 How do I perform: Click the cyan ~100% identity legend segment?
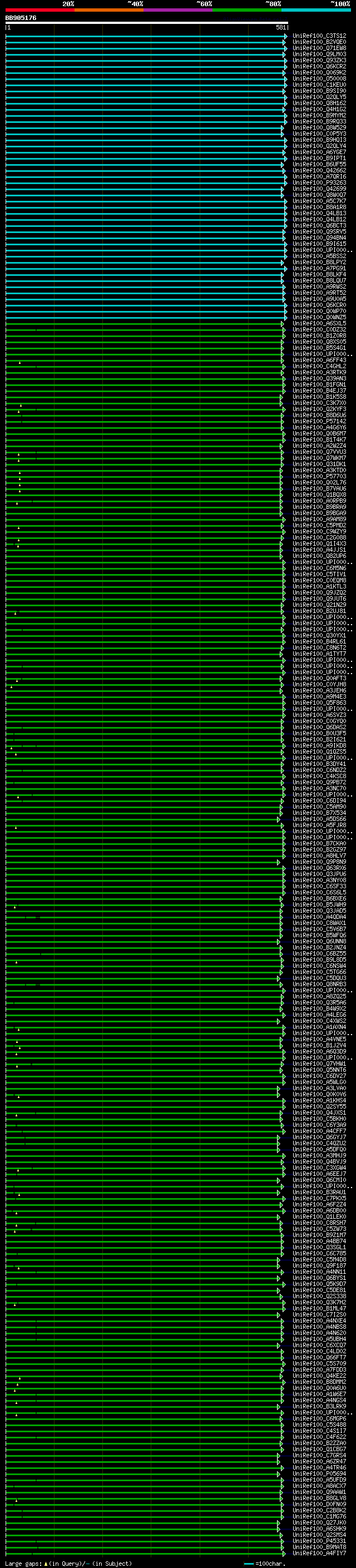tap(317, 10)
